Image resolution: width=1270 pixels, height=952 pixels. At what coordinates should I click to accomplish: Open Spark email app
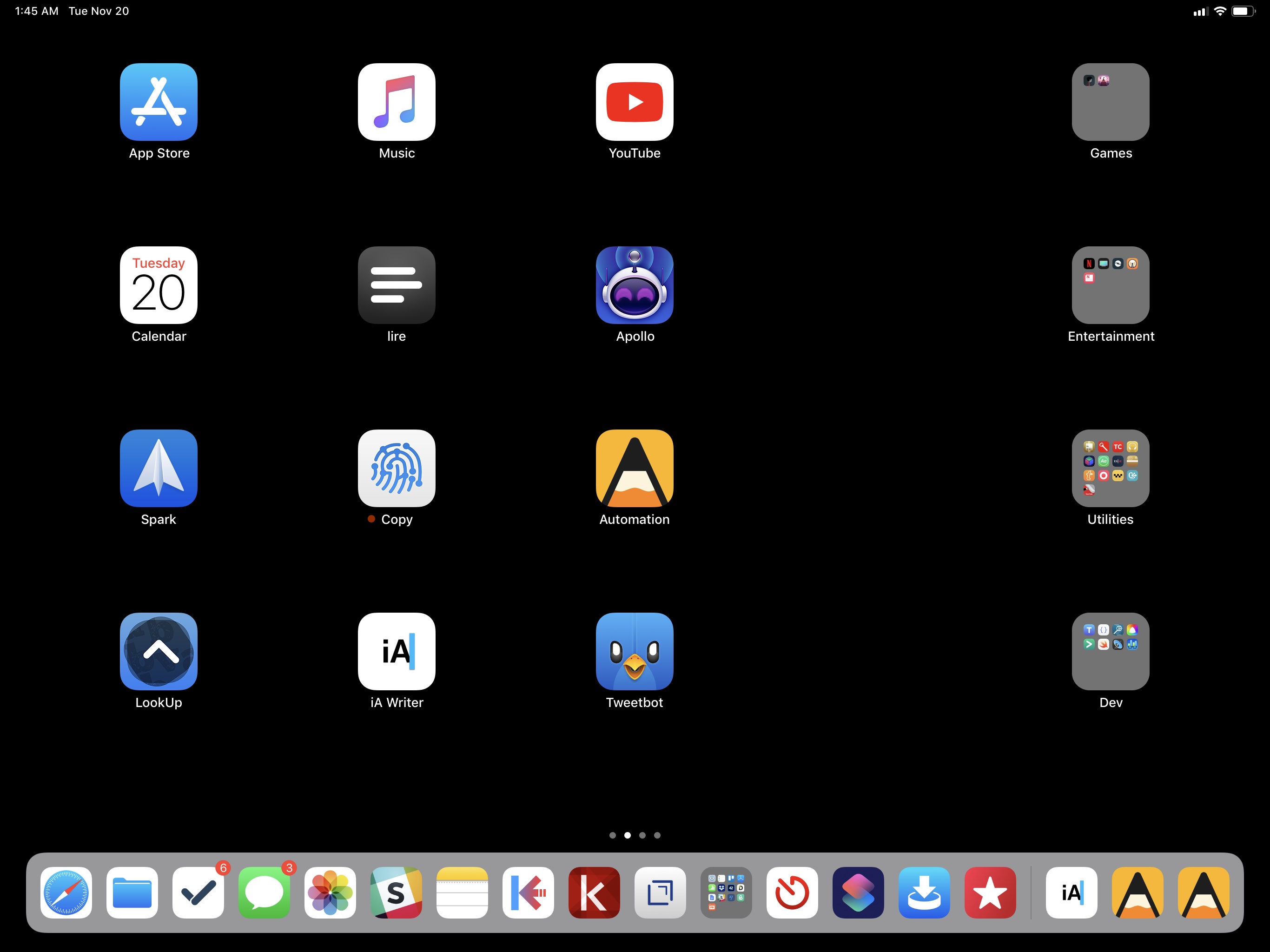click(x=159, y=468)
